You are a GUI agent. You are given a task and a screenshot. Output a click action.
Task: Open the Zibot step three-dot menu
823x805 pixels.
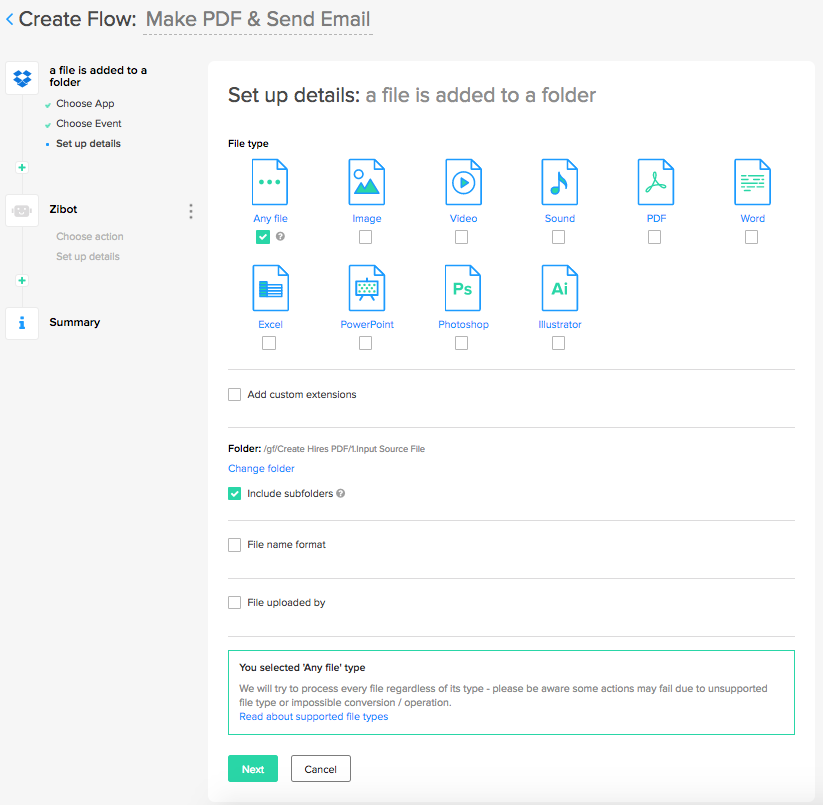[191, 211]
